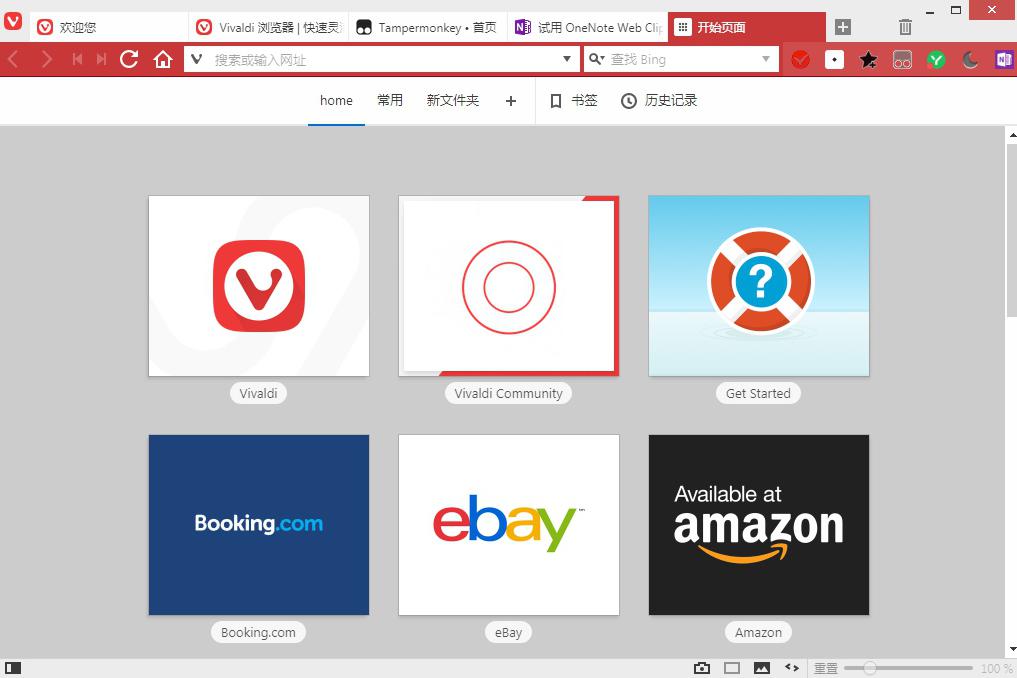
Task: Click the crescent moon extension icon
Action: 970,60
